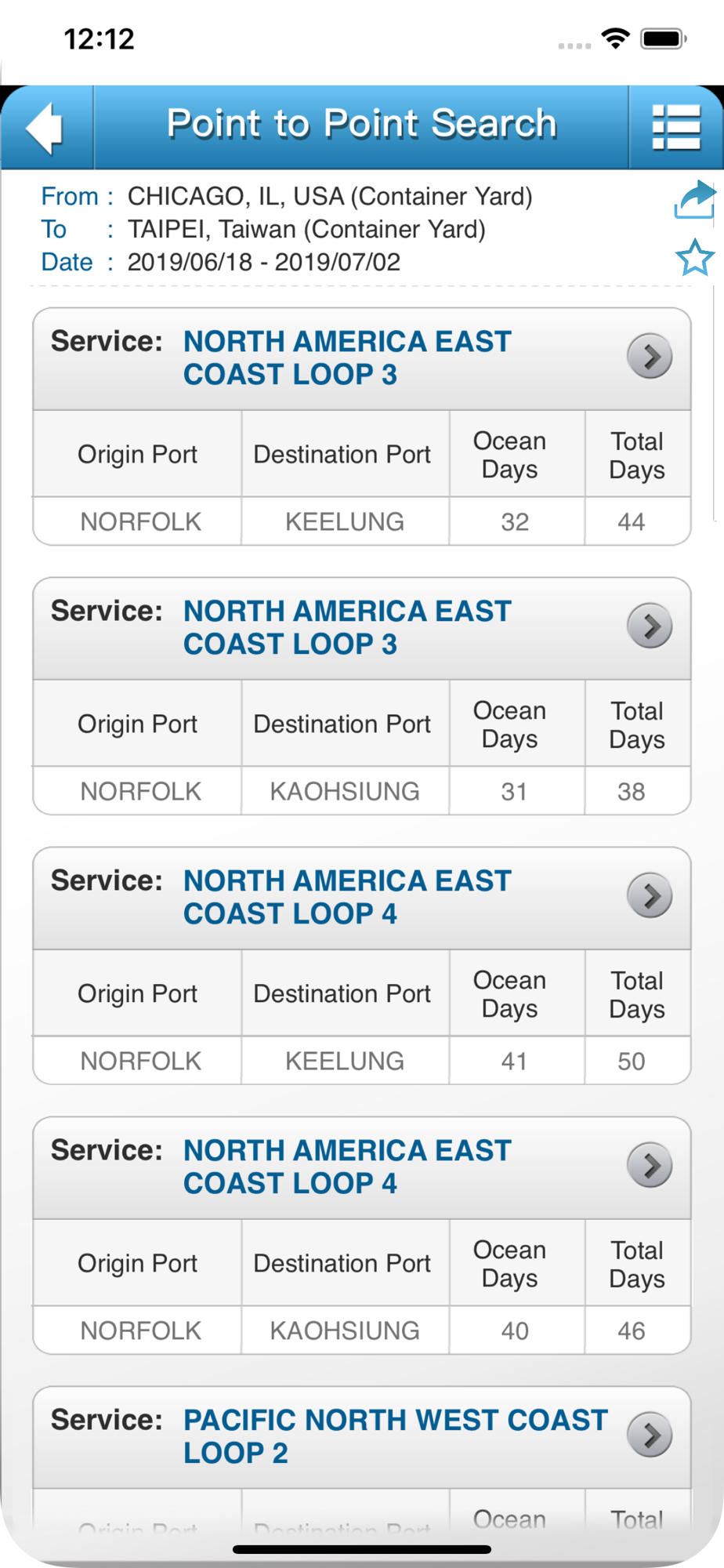The height and width of the screenshot is (1568, 724).
Task: Tap the CHICAGO, IL origin text
Action: click(x=329, y=196)
